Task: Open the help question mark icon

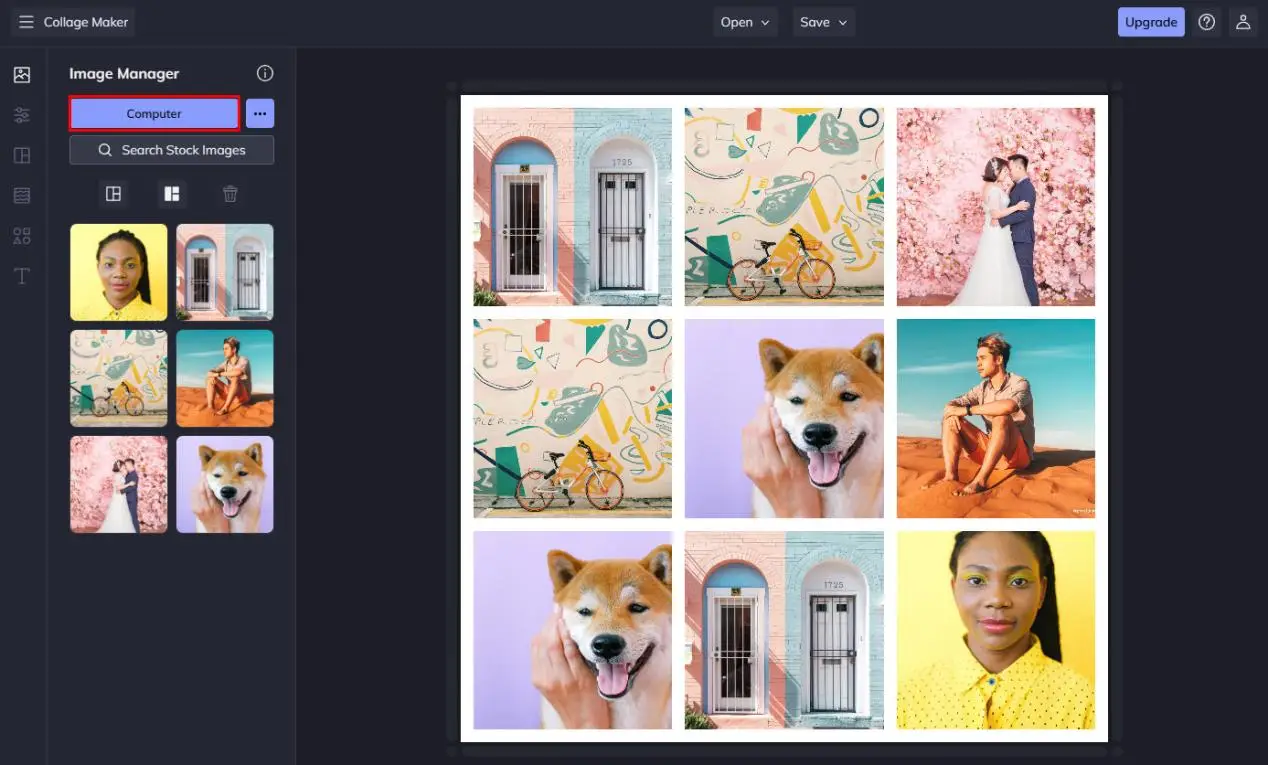Action: (1207, 22)
